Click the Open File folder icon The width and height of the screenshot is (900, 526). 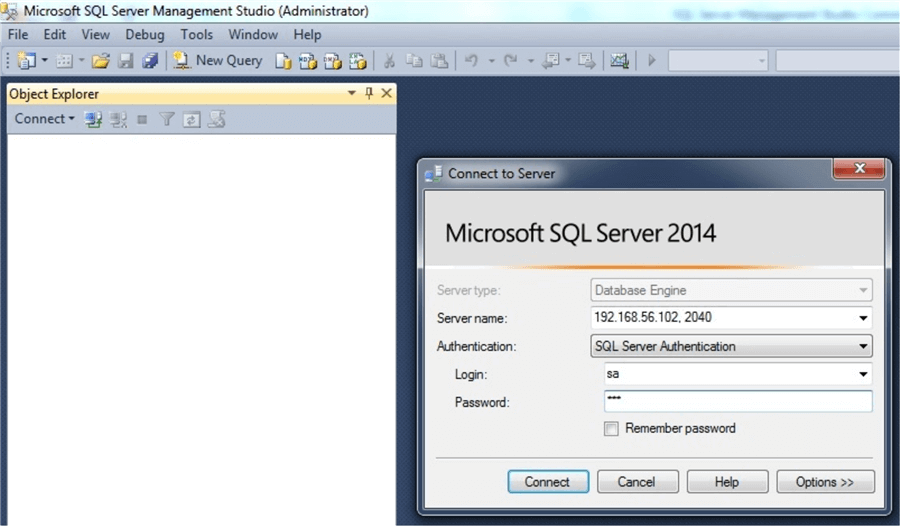100,60
